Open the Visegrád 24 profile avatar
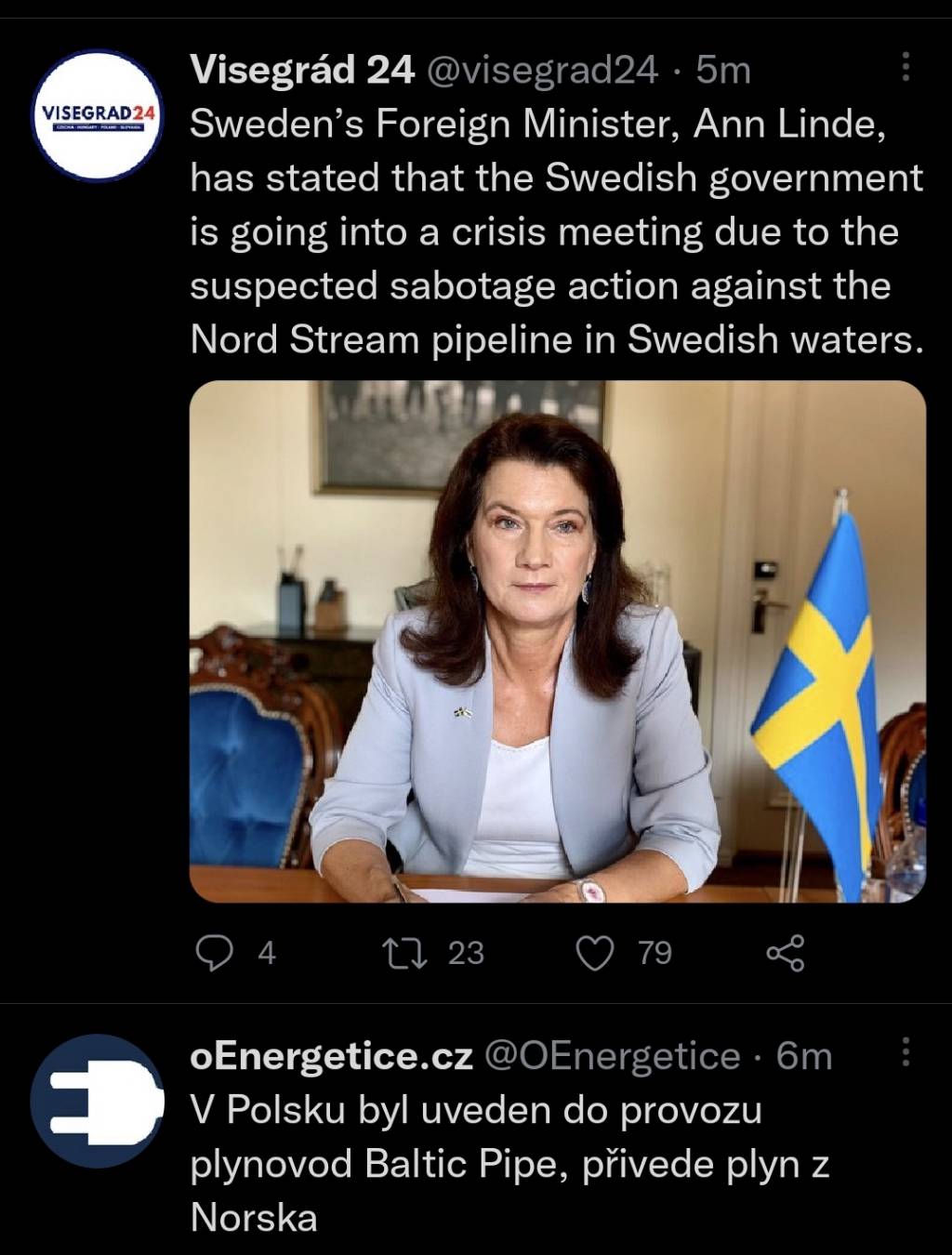This screenshot has height=1255, width=952. pyautogui.click(x=97, y=115)
